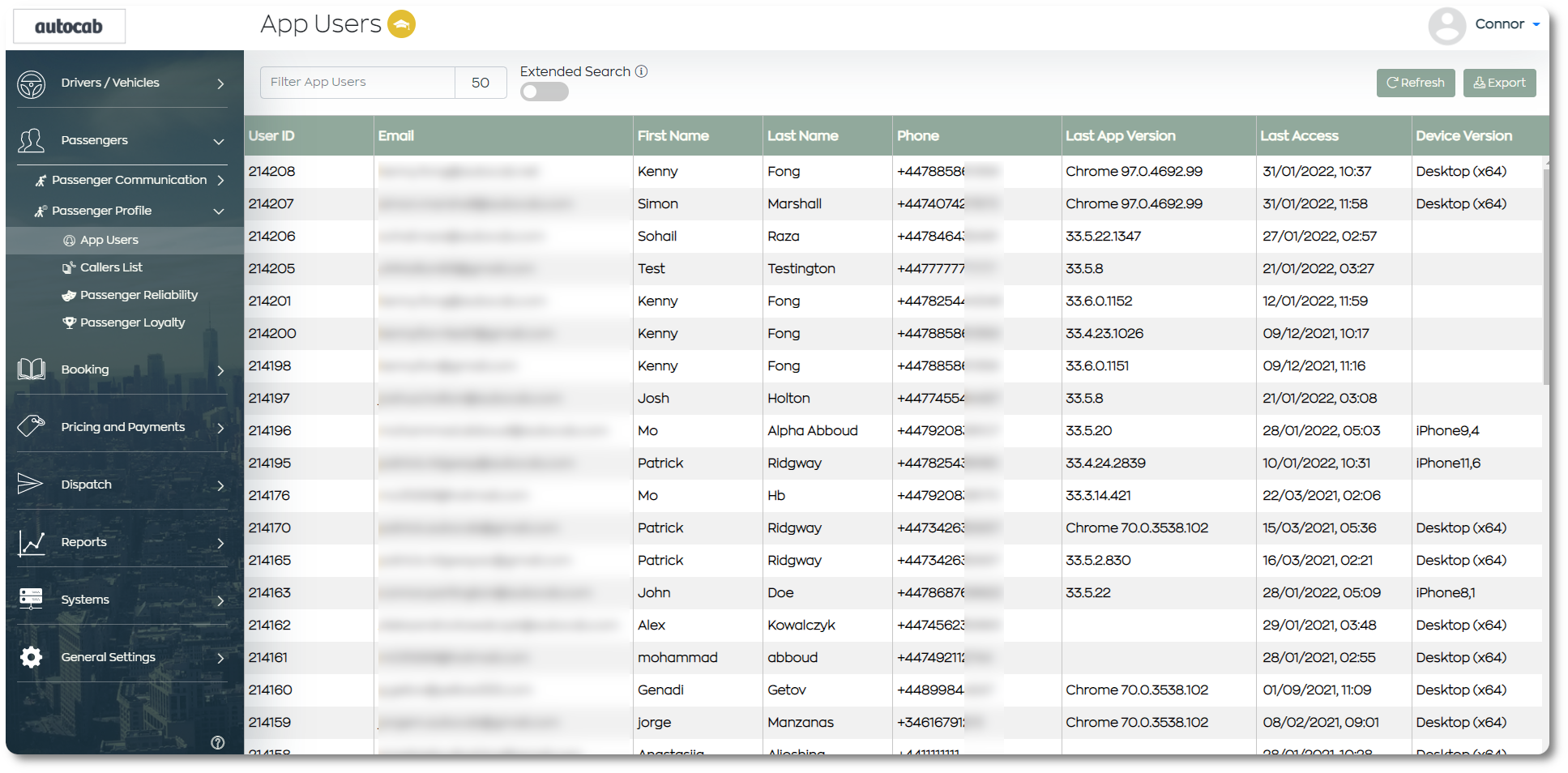Select the 33.3.14.421 version cell
The height and width of the screenshot is (773, 1568).
point(1159,496)
